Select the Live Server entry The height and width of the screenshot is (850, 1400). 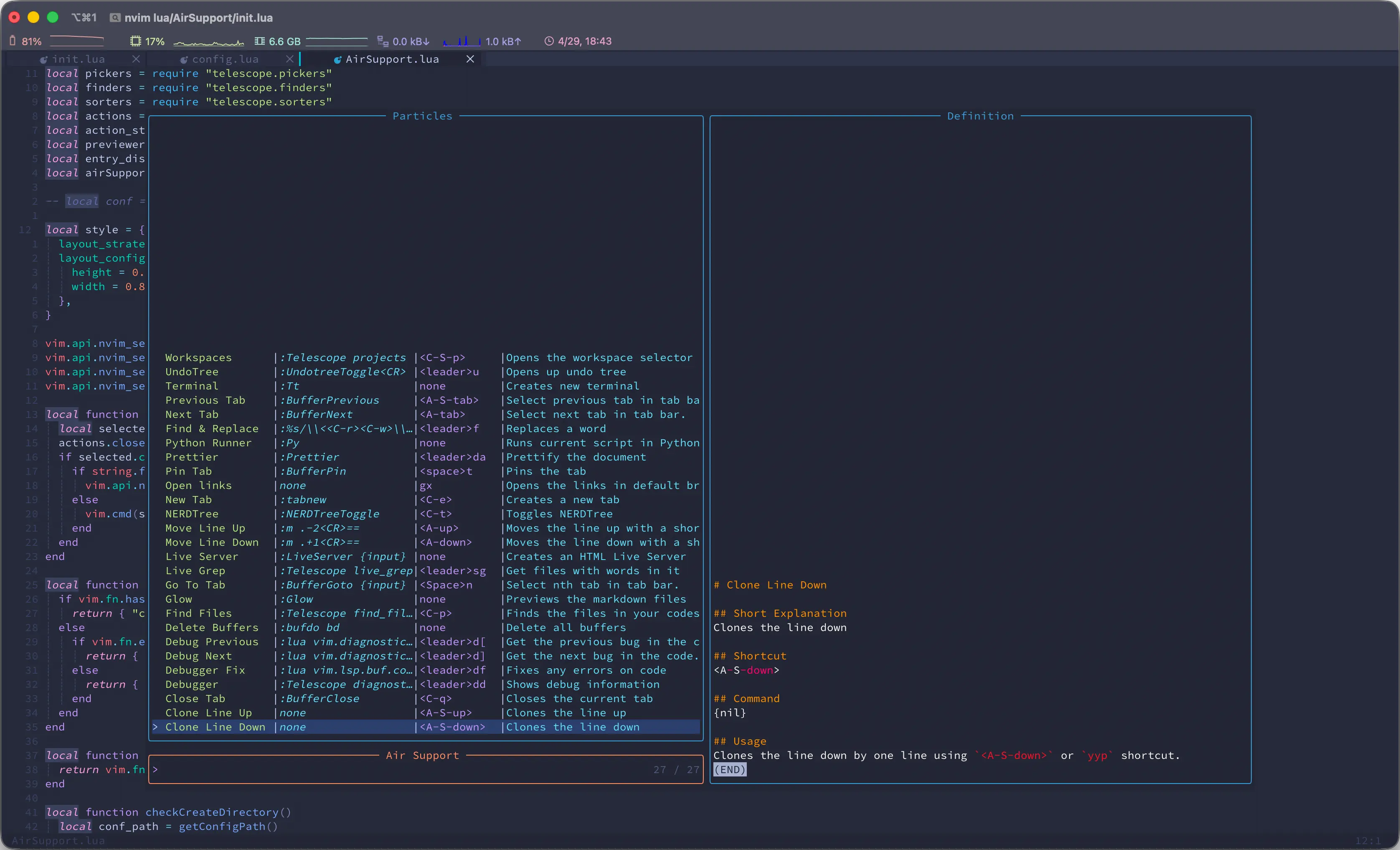pyautogui.click(x=426, y=557)
